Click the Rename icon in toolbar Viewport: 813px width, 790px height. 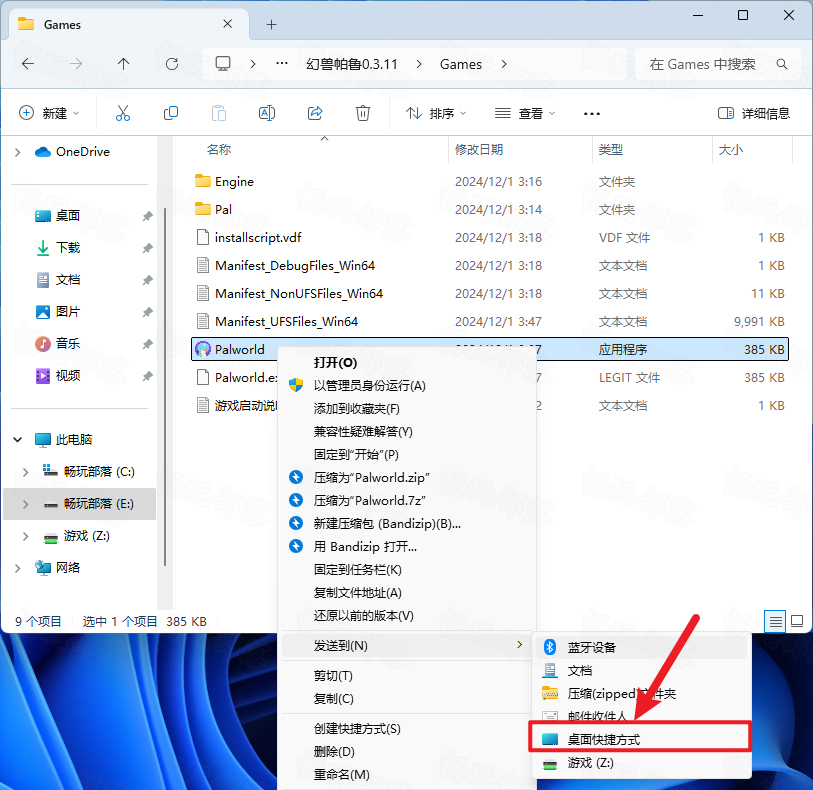[267, 113]
